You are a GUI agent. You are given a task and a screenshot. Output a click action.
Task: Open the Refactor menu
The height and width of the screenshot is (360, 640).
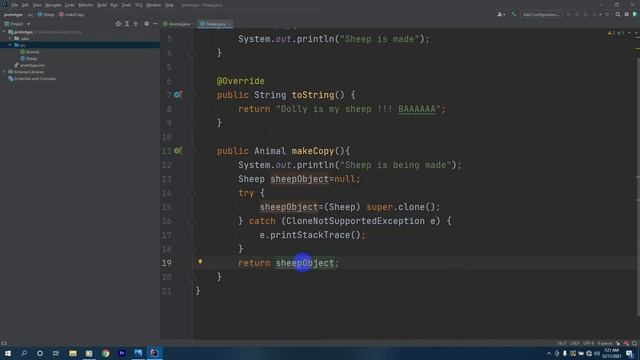(x=86, y=5)
